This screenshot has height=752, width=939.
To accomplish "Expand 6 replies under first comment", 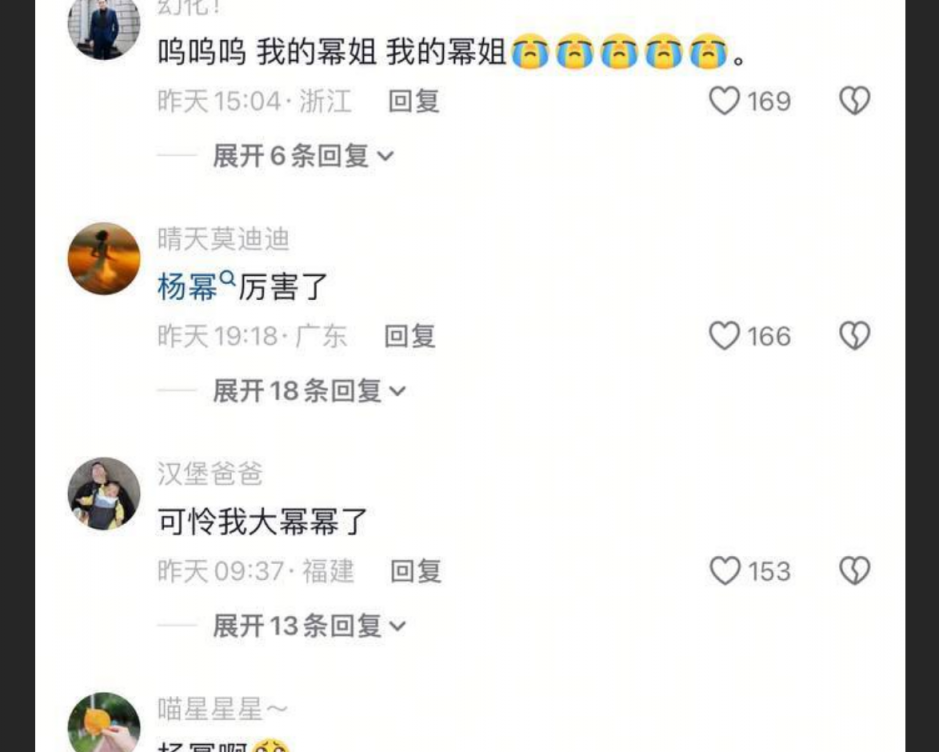I will tap(303, 156).
